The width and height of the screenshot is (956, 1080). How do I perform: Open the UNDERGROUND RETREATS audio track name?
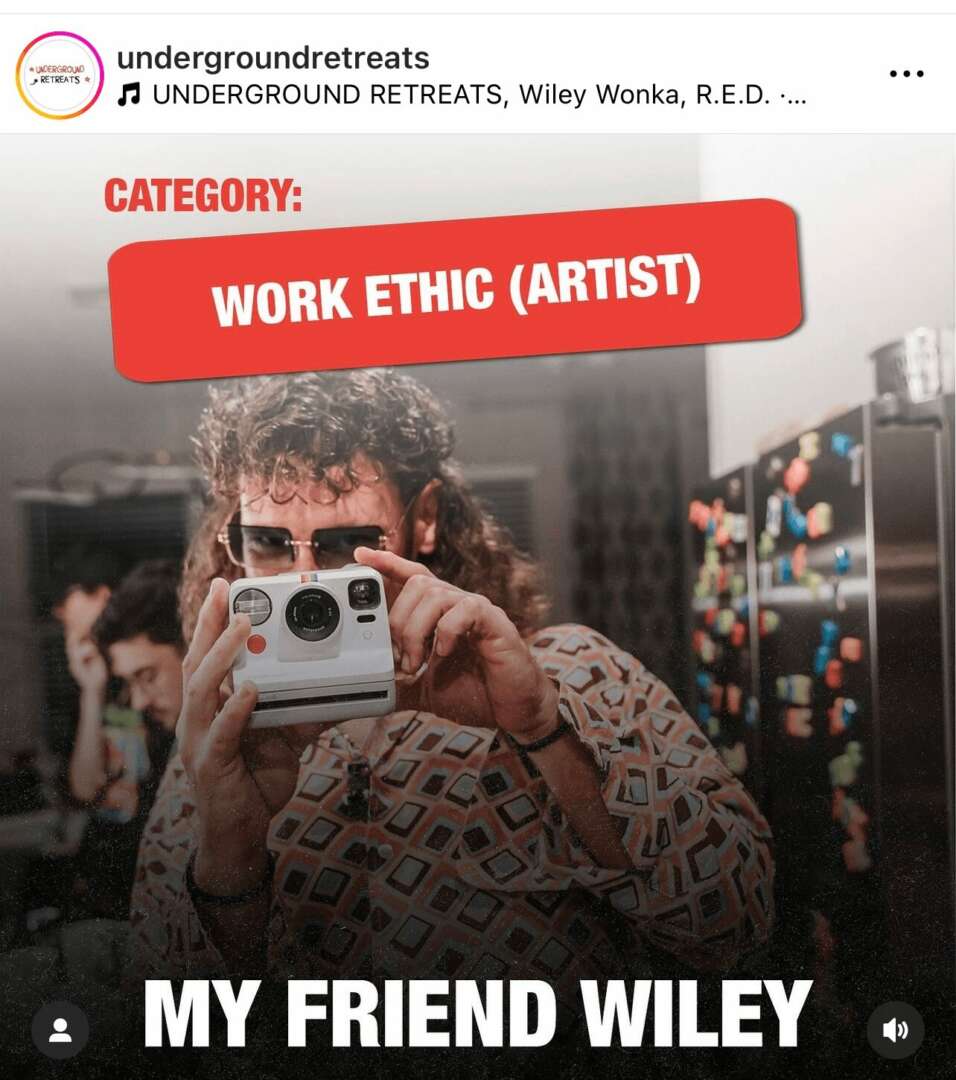point(327,94)
